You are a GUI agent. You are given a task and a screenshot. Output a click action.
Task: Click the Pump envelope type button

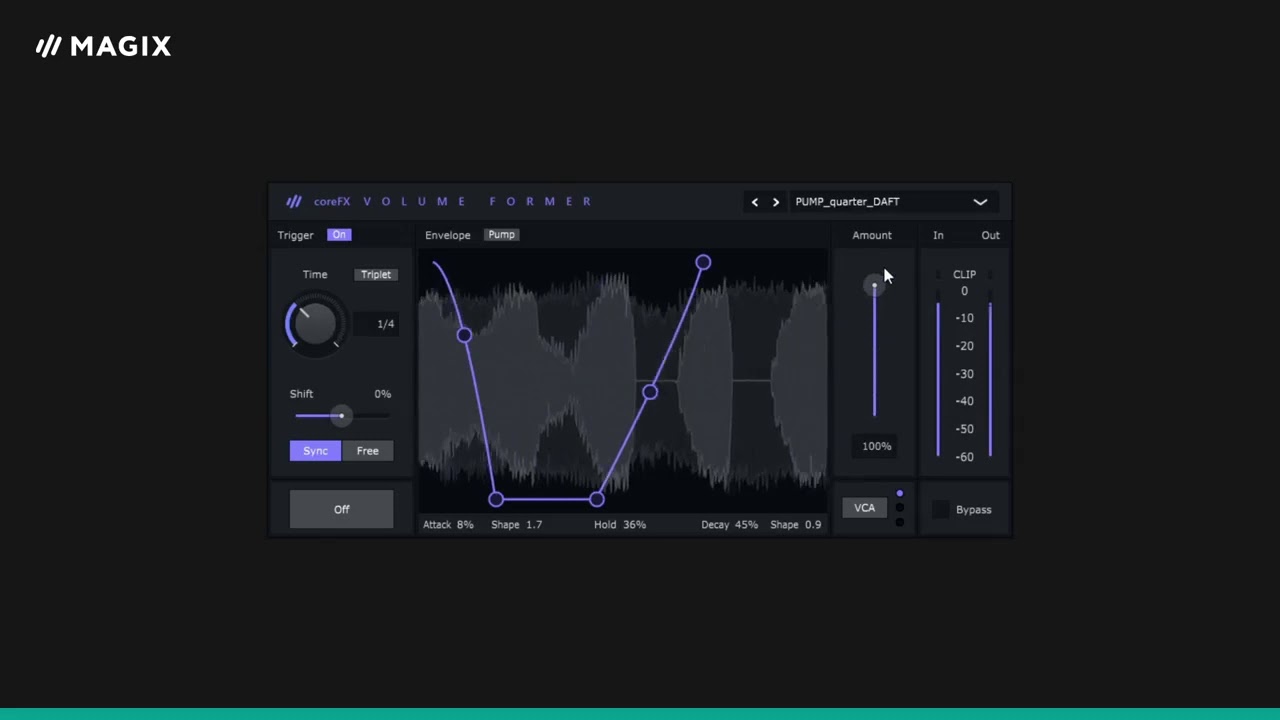click(x=501, y=235)
